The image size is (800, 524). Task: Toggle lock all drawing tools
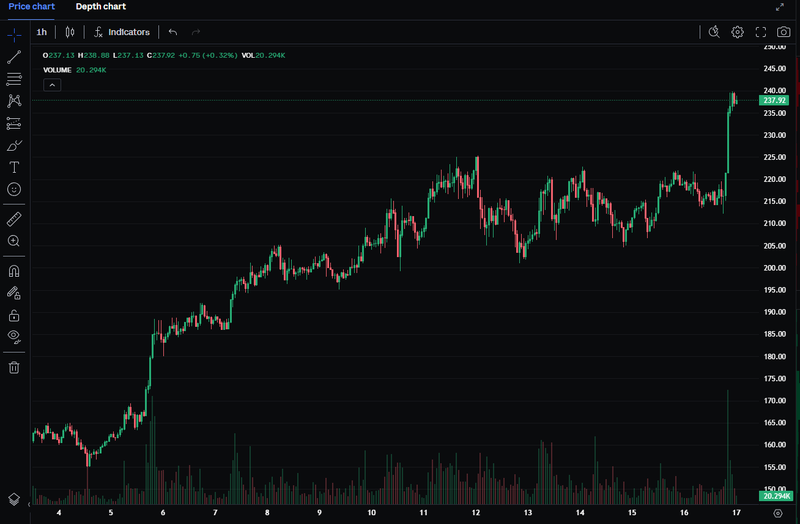pyautogui.click(x=14, y=315)
